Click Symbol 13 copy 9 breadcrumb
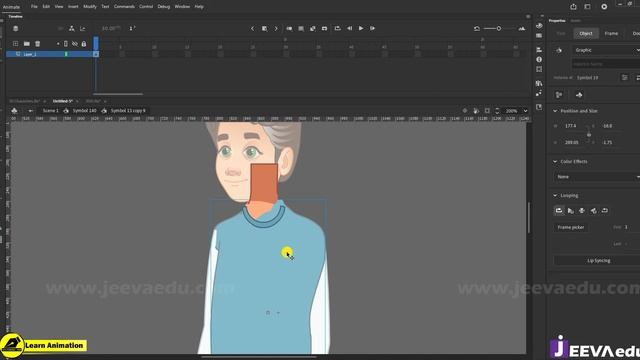 pos(128,111)
